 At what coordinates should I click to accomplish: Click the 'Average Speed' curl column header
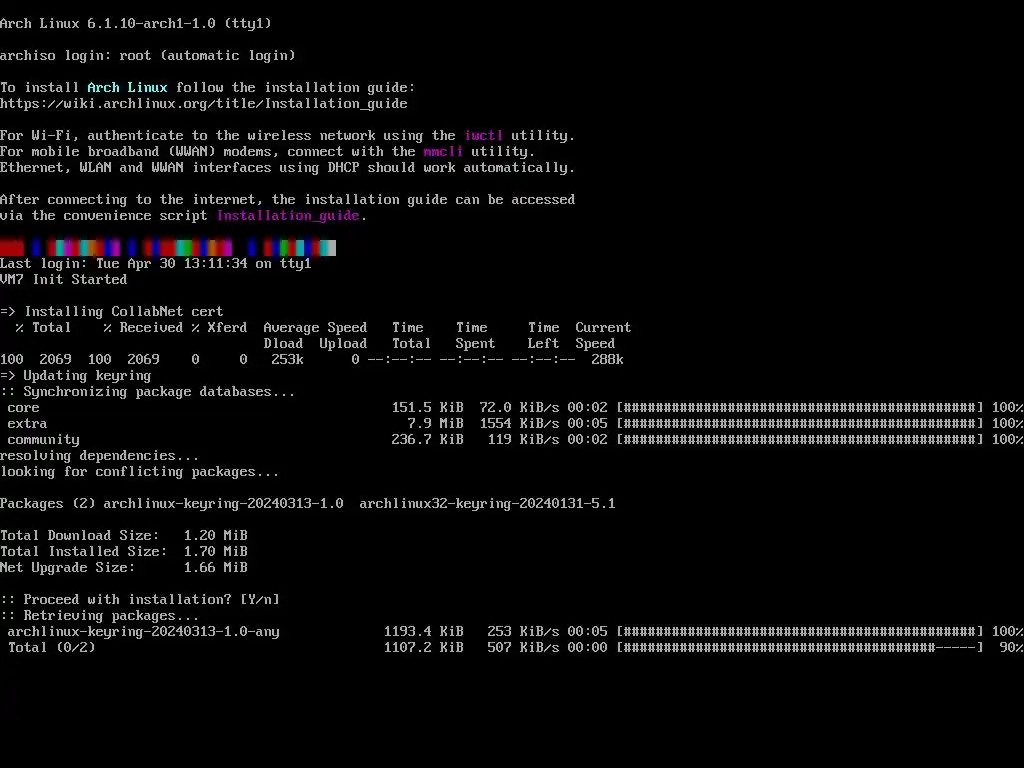click(x=315, y=327)
